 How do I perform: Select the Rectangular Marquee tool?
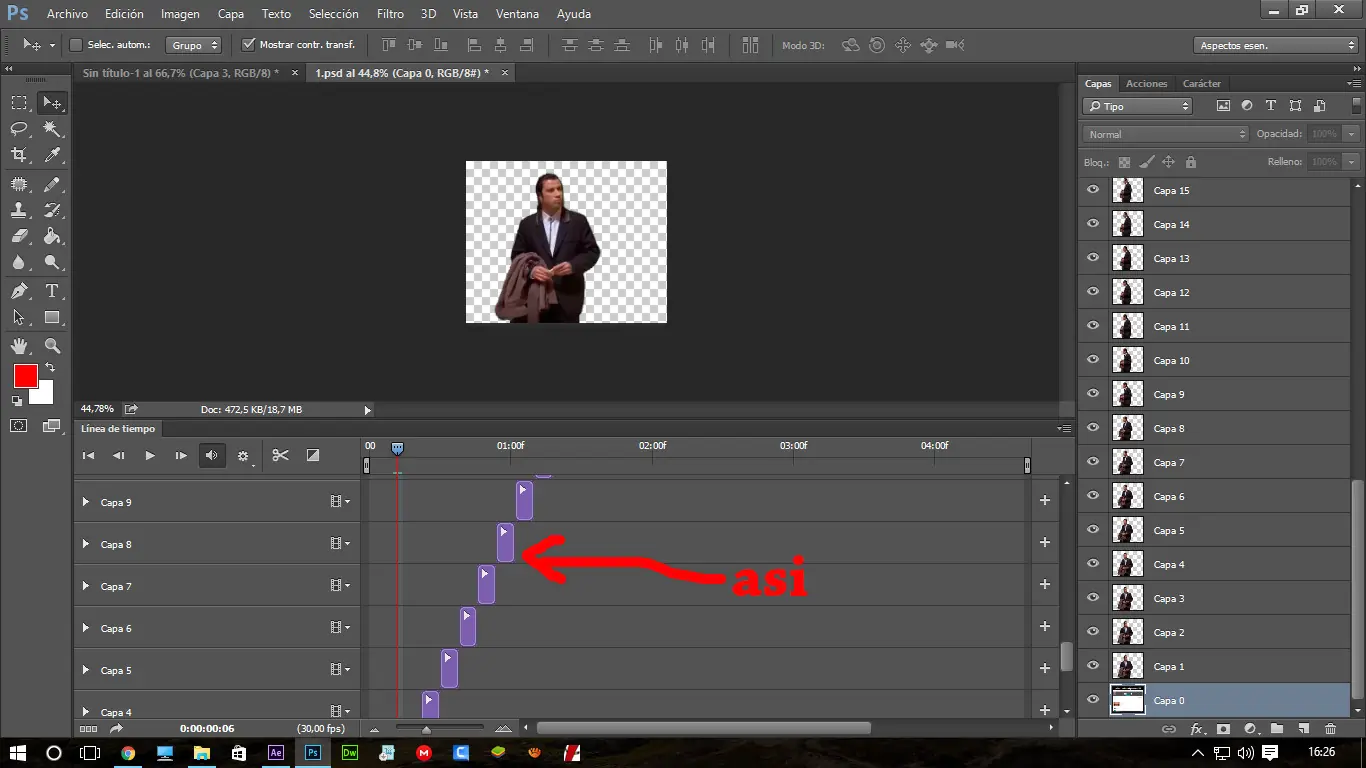[x=19, y=103]
